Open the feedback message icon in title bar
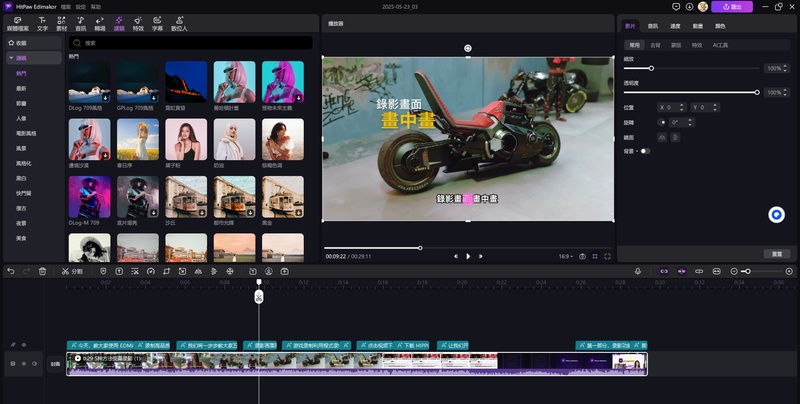 point(676,7)
